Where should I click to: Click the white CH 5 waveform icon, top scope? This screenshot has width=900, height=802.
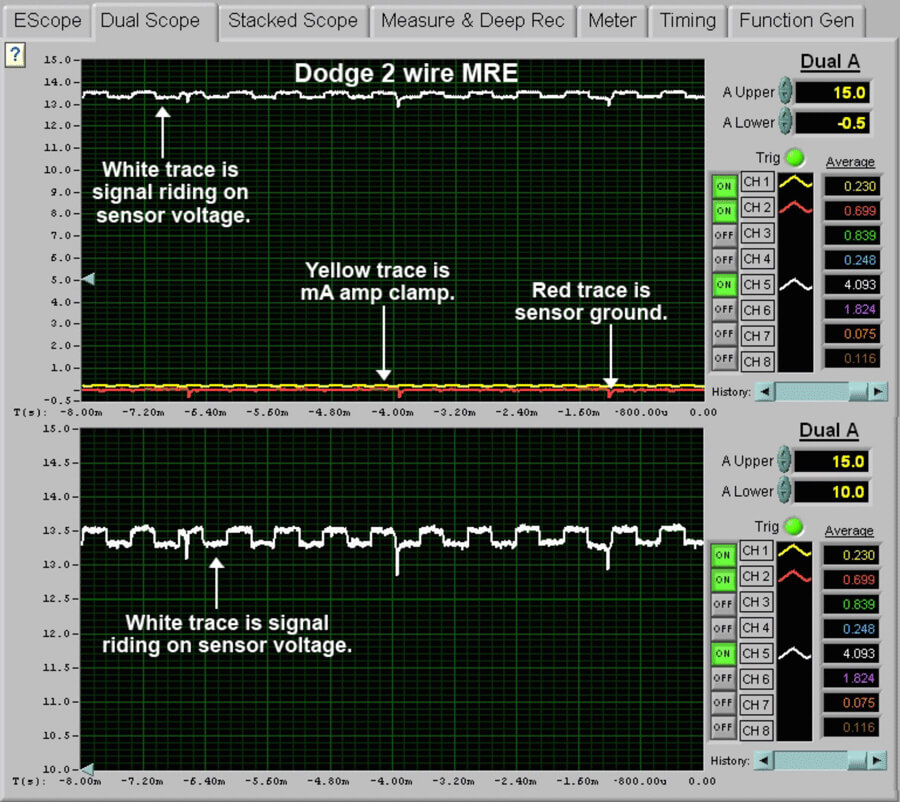click(x=796, y=284)
